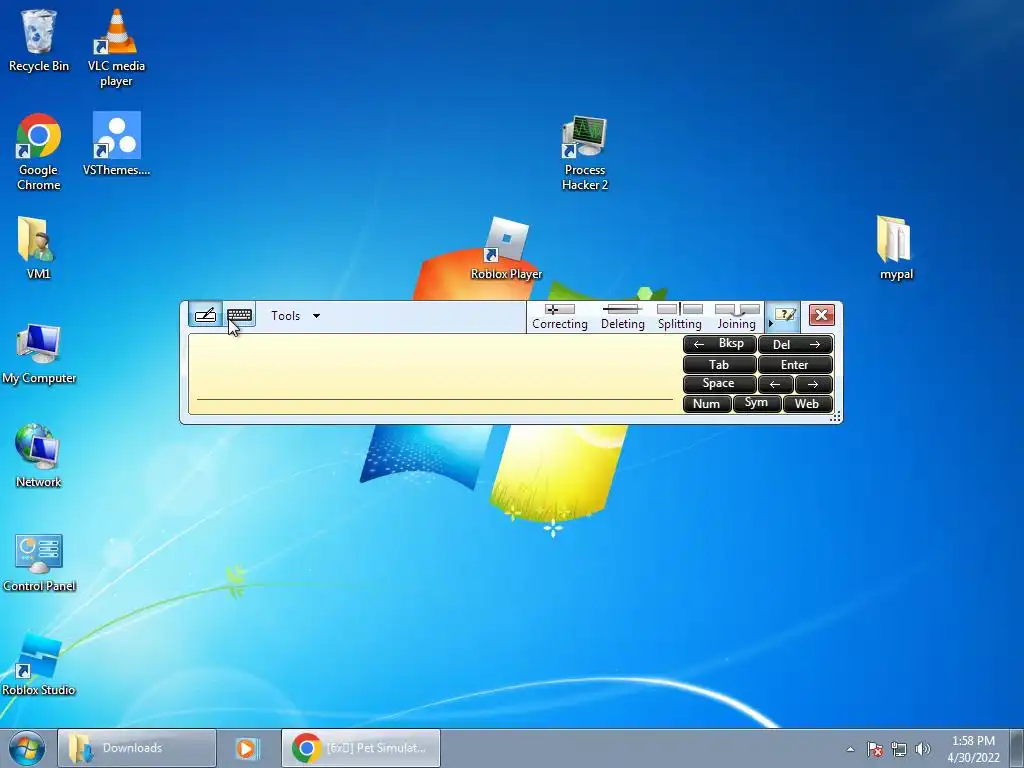The image size is (1024, 768).
Task: Show the Splitting gesture demo
Action: point(680,317)
